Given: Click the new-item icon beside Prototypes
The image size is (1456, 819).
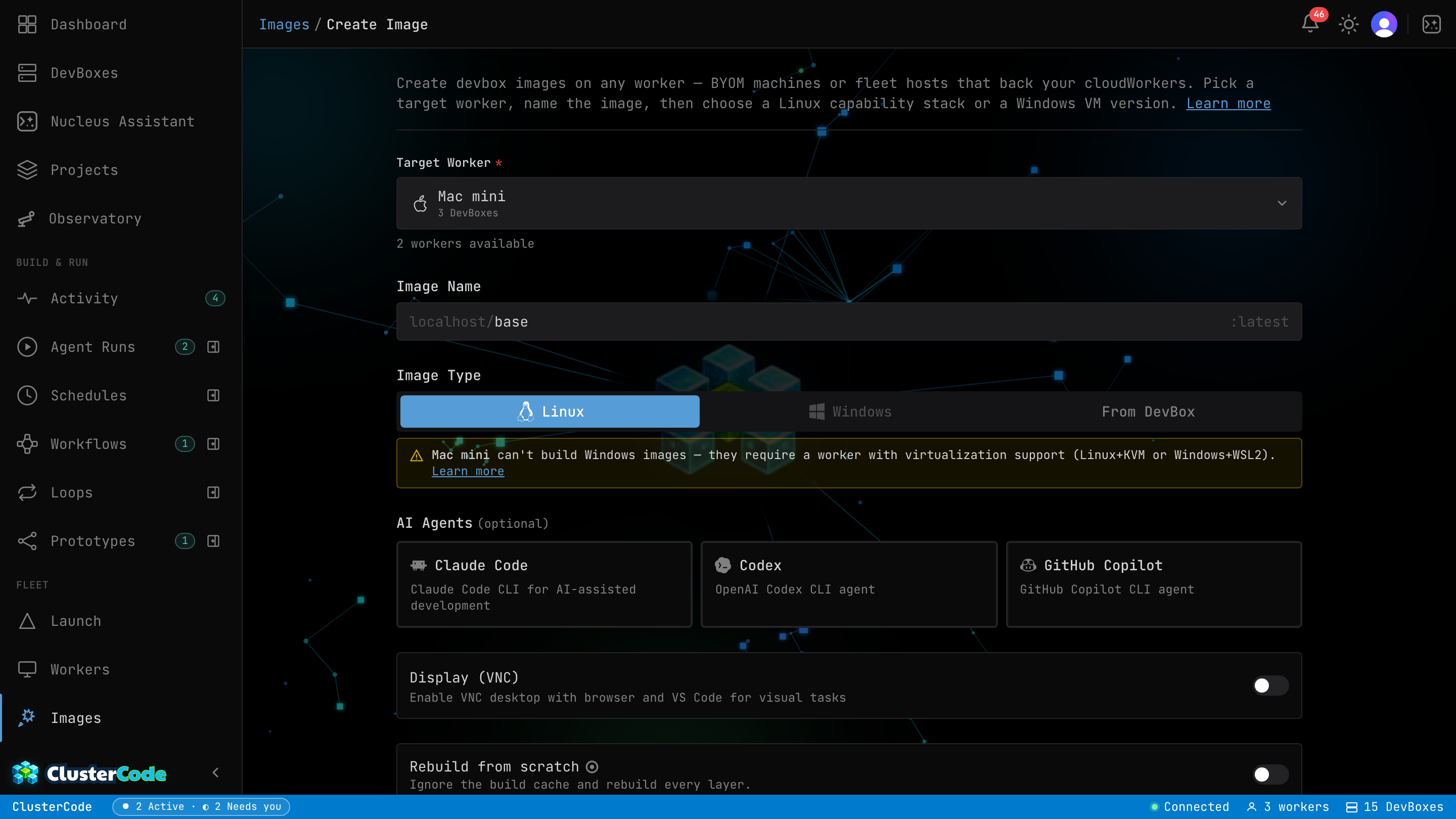Looking at the screenshot, I should 213,541.
